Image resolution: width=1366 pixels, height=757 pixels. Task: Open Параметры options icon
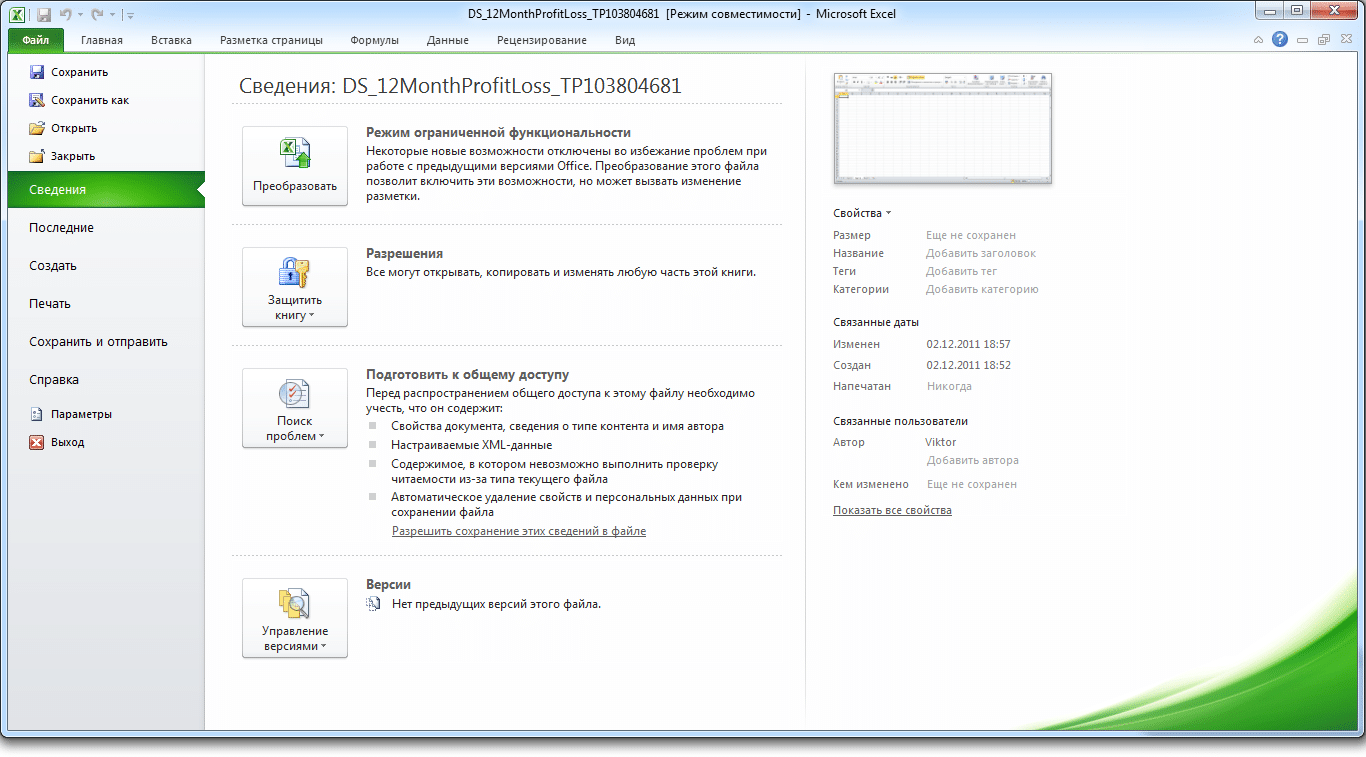(x=37, y=414)
